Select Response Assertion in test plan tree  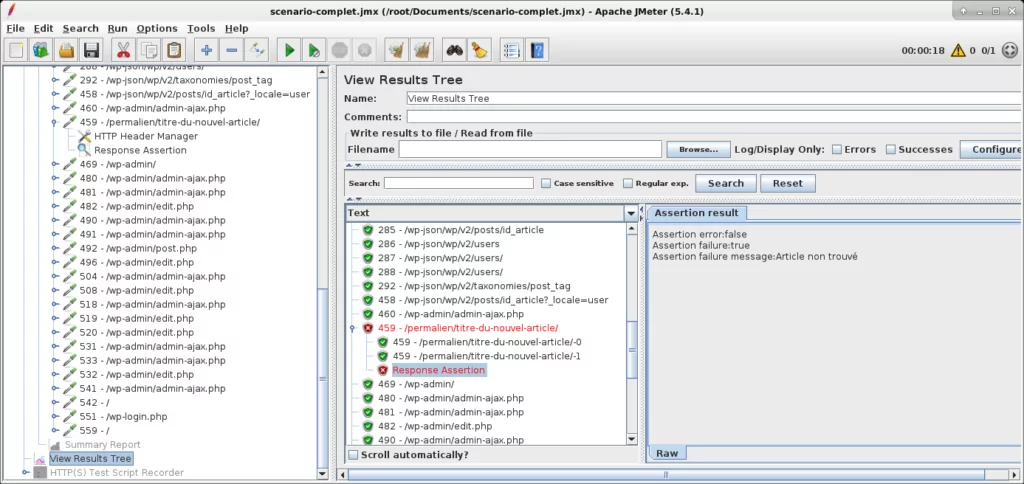click(140, 150)
